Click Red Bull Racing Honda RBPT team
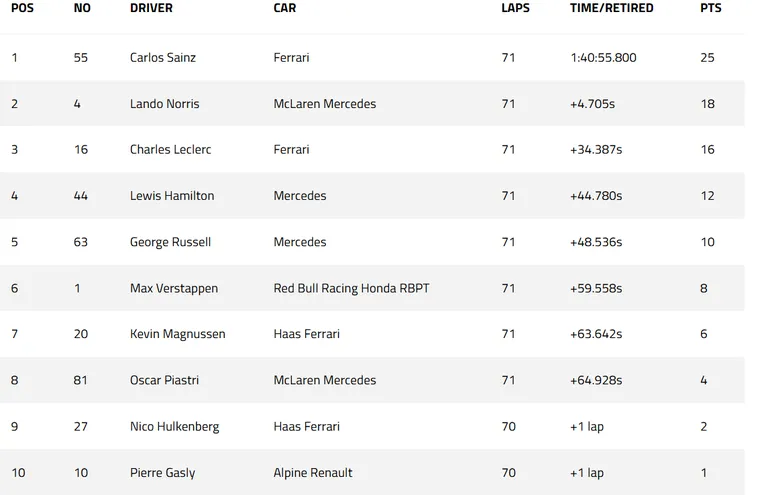Screen dimensions: 768x495 [x=351, y=288]
